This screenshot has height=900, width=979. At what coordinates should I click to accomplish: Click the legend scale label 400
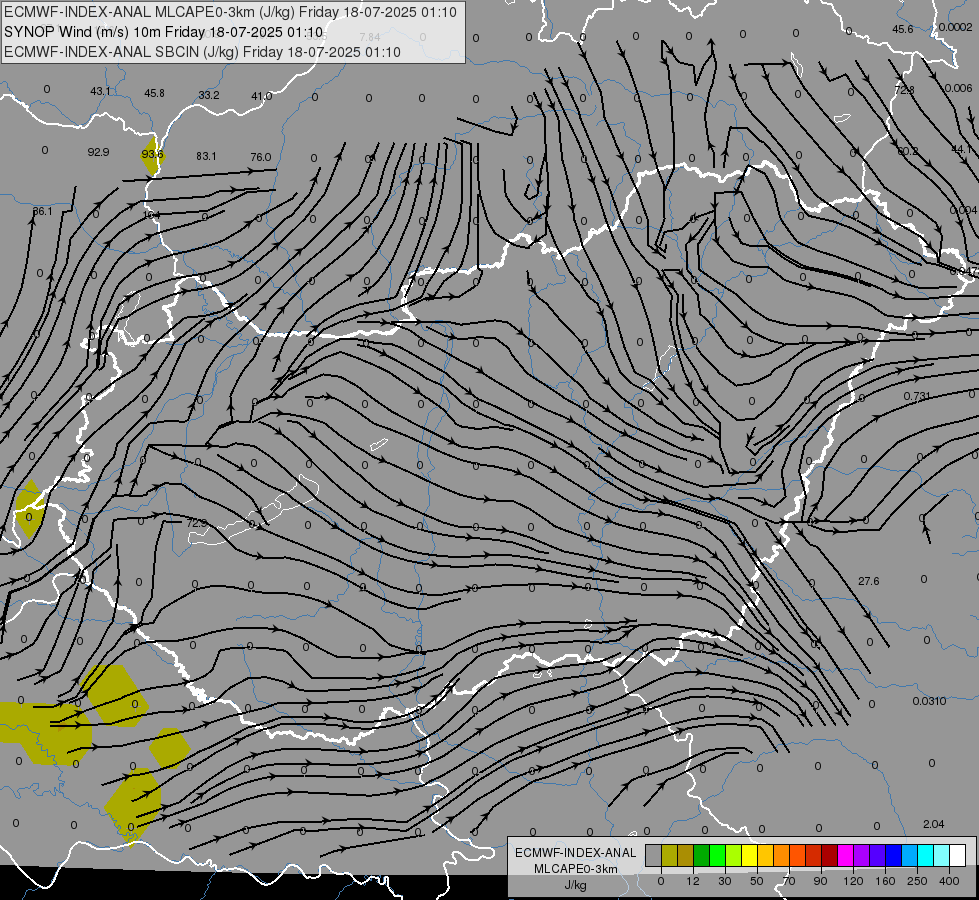click(949, 881)
